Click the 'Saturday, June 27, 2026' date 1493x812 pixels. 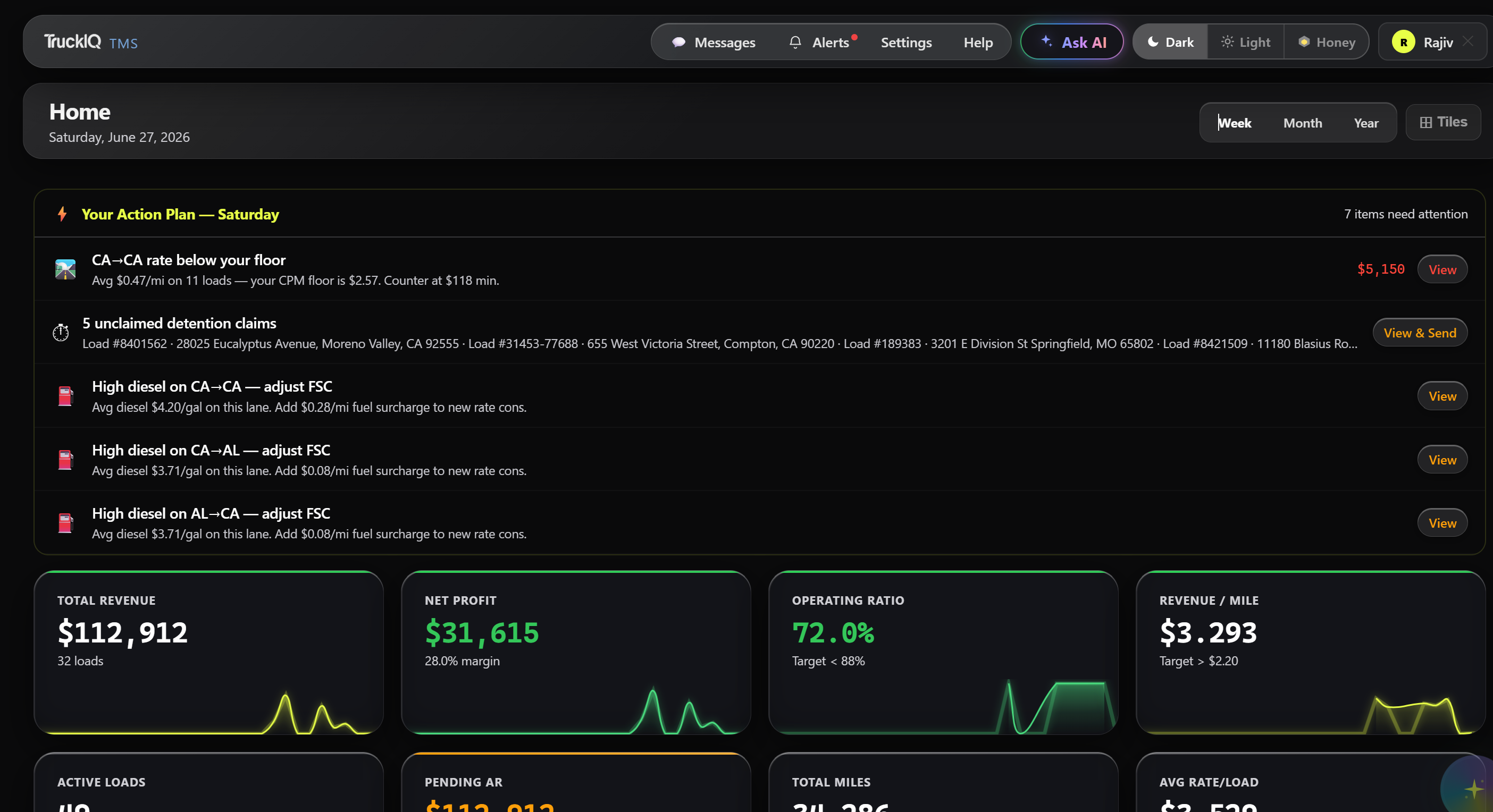pos(120,137)
